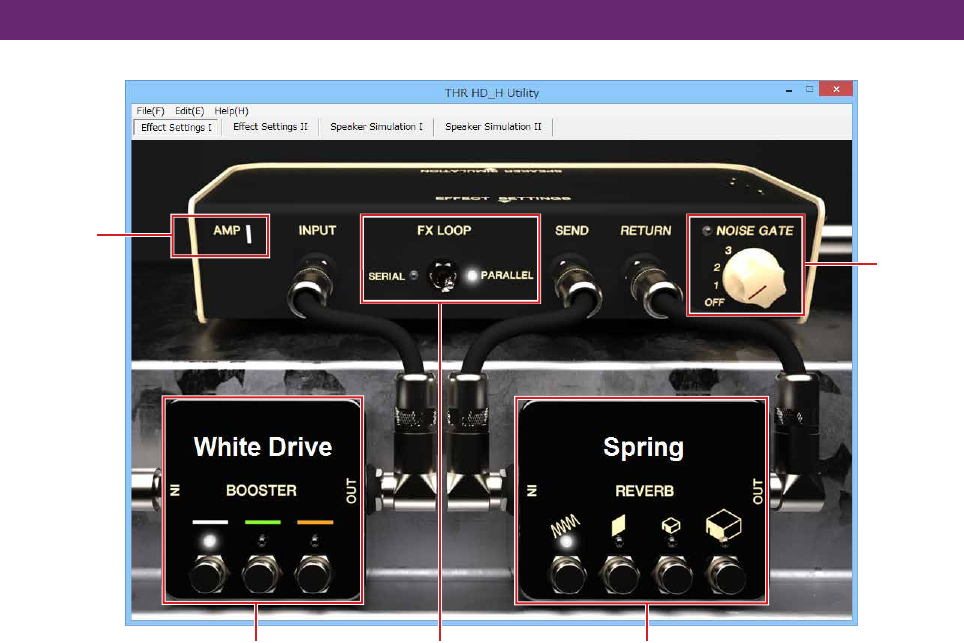Click the FX LOOP label
This screenshot has width=964, height=643.
444,231
